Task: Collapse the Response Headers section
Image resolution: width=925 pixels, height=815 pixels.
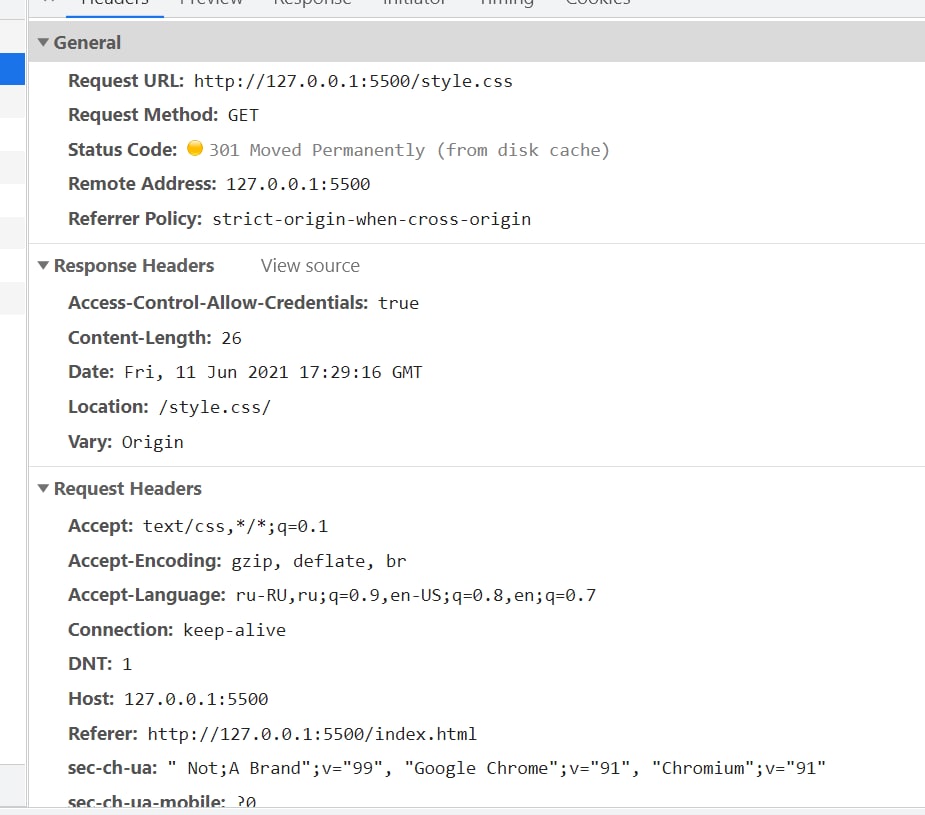Action: 42,265
